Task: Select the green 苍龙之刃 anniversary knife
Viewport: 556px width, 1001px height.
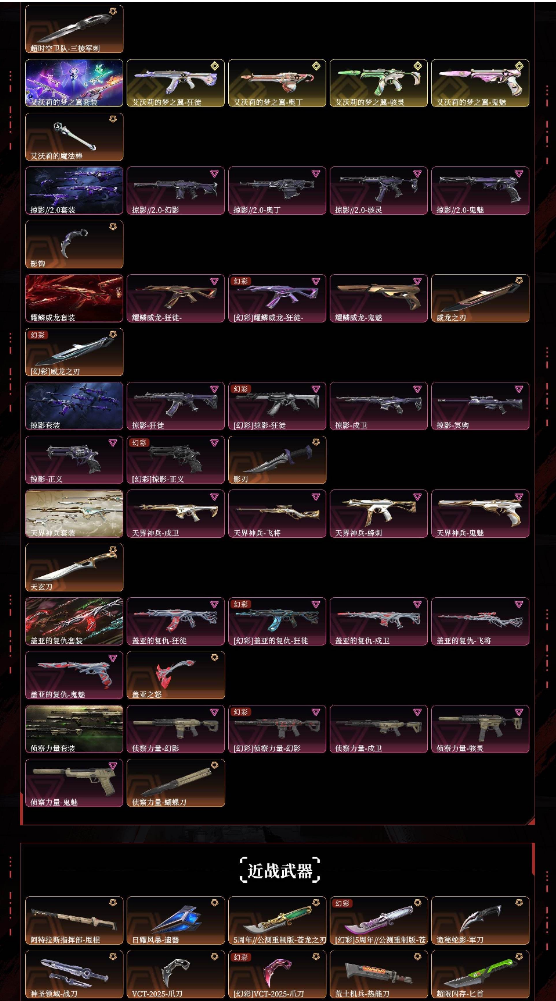Action: (277, 921)
